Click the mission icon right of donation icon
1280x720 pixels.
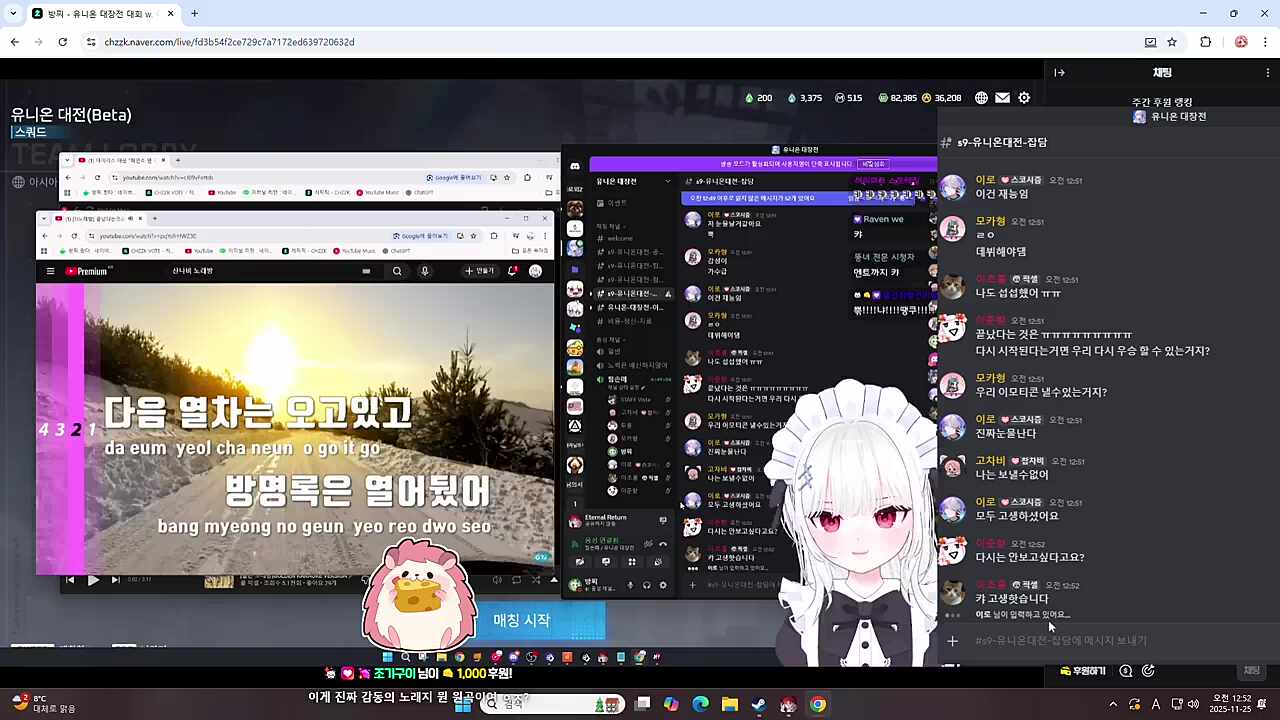1148,671
